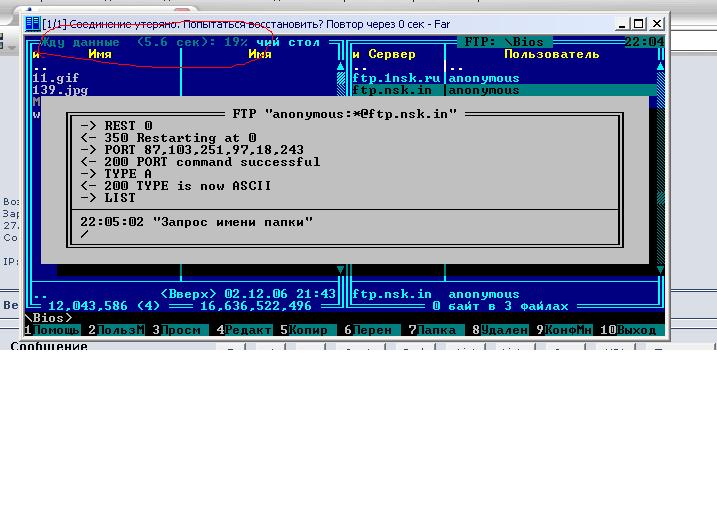Image resolution: width=717 pixels, height=512 pixels.
Task: Click the Сервер column header
Action: [392, 54]
